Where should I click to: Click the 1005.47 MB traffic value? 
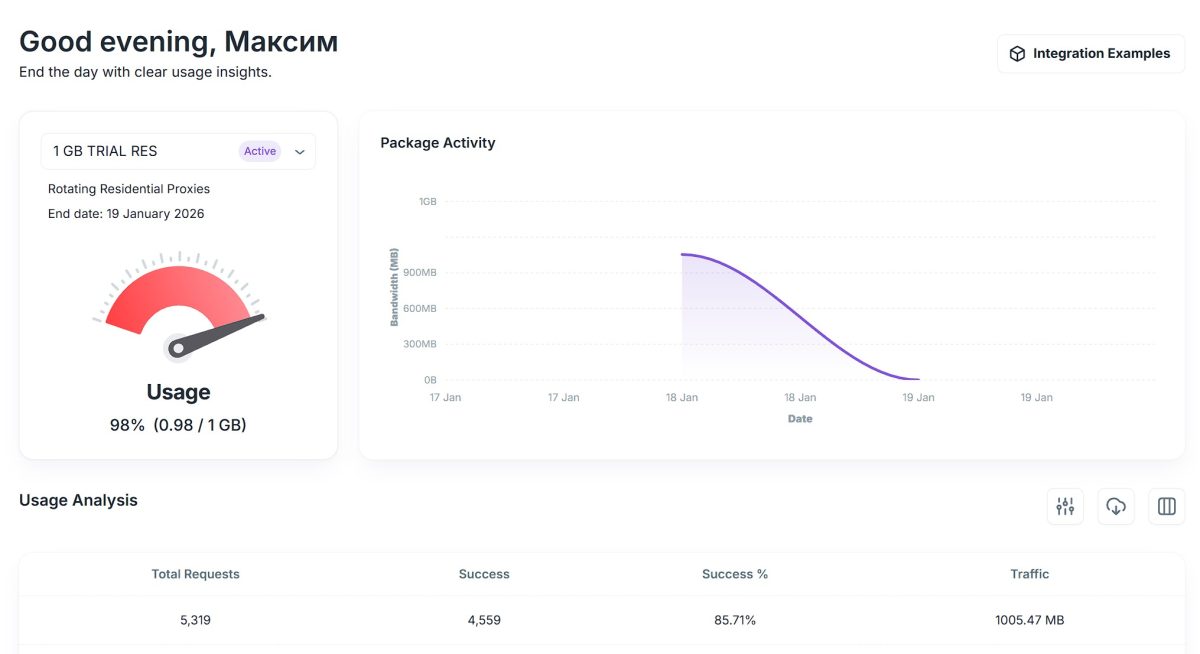tap(1029, 620)
